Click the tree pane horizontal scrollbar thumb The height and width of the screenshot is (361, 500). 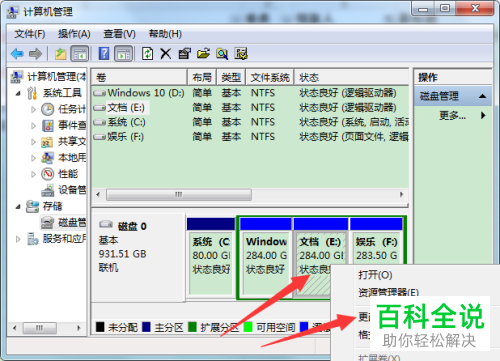point(39,328)
